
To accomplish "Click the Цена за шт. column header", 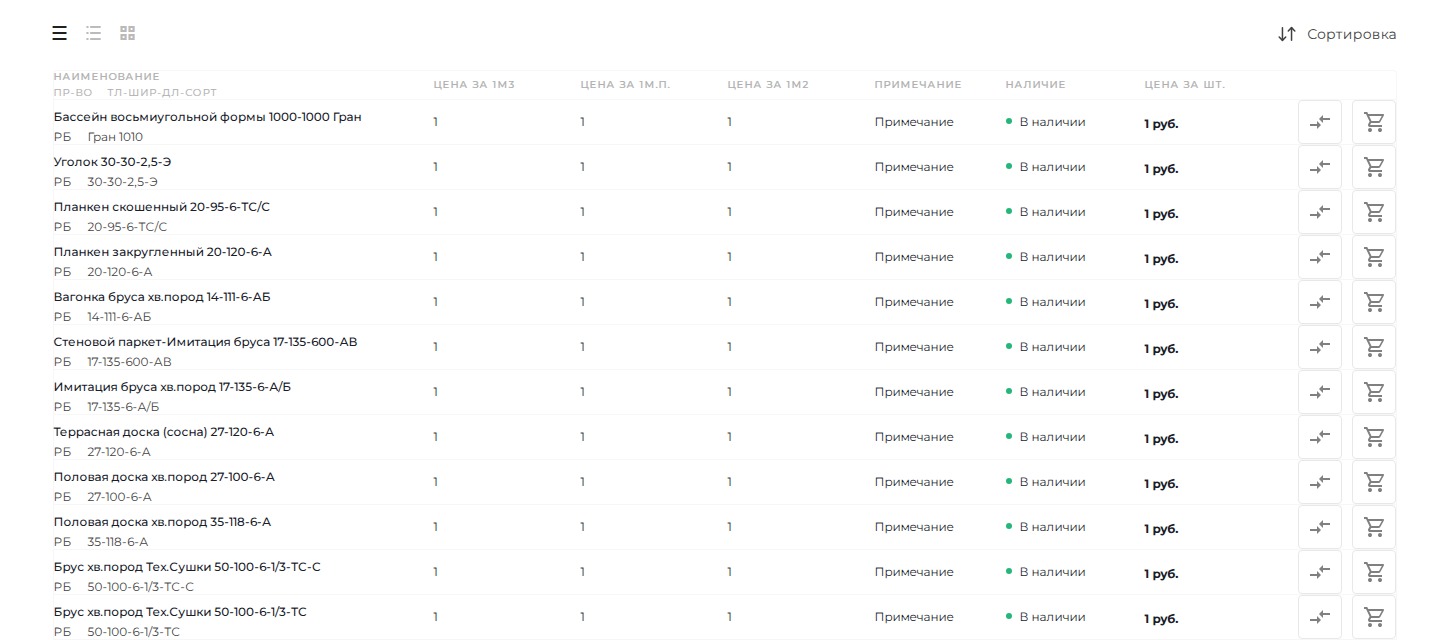I will pyautogui.click(x=1184, y=85).
